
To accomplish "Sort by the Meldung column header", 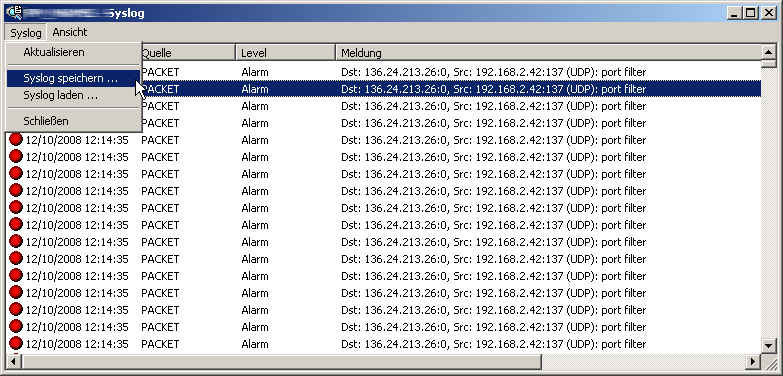I will coord(548,52).
